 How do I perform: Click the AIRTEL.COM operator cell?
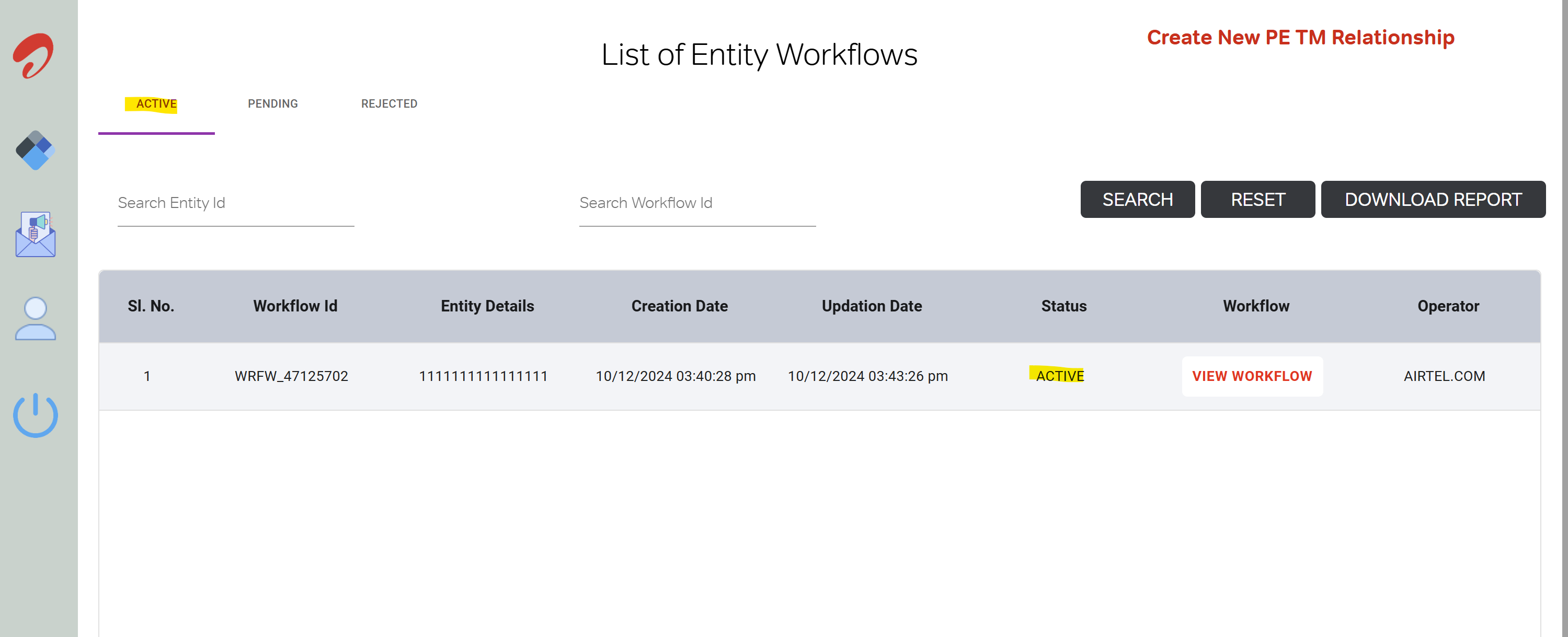(x=1445, y=377)
